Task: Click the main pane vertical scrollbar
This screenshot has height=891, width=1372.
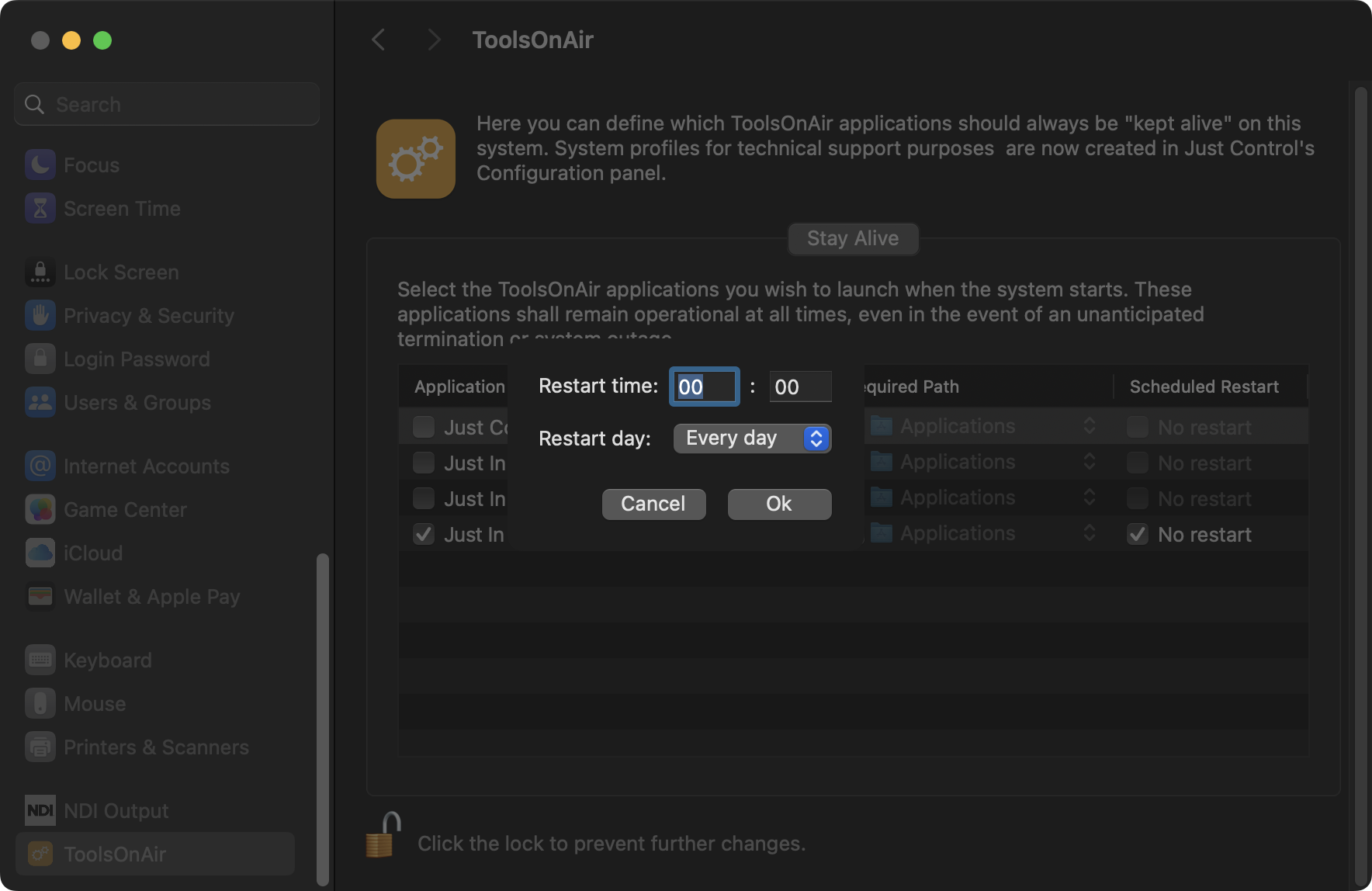Action: 1360,487
